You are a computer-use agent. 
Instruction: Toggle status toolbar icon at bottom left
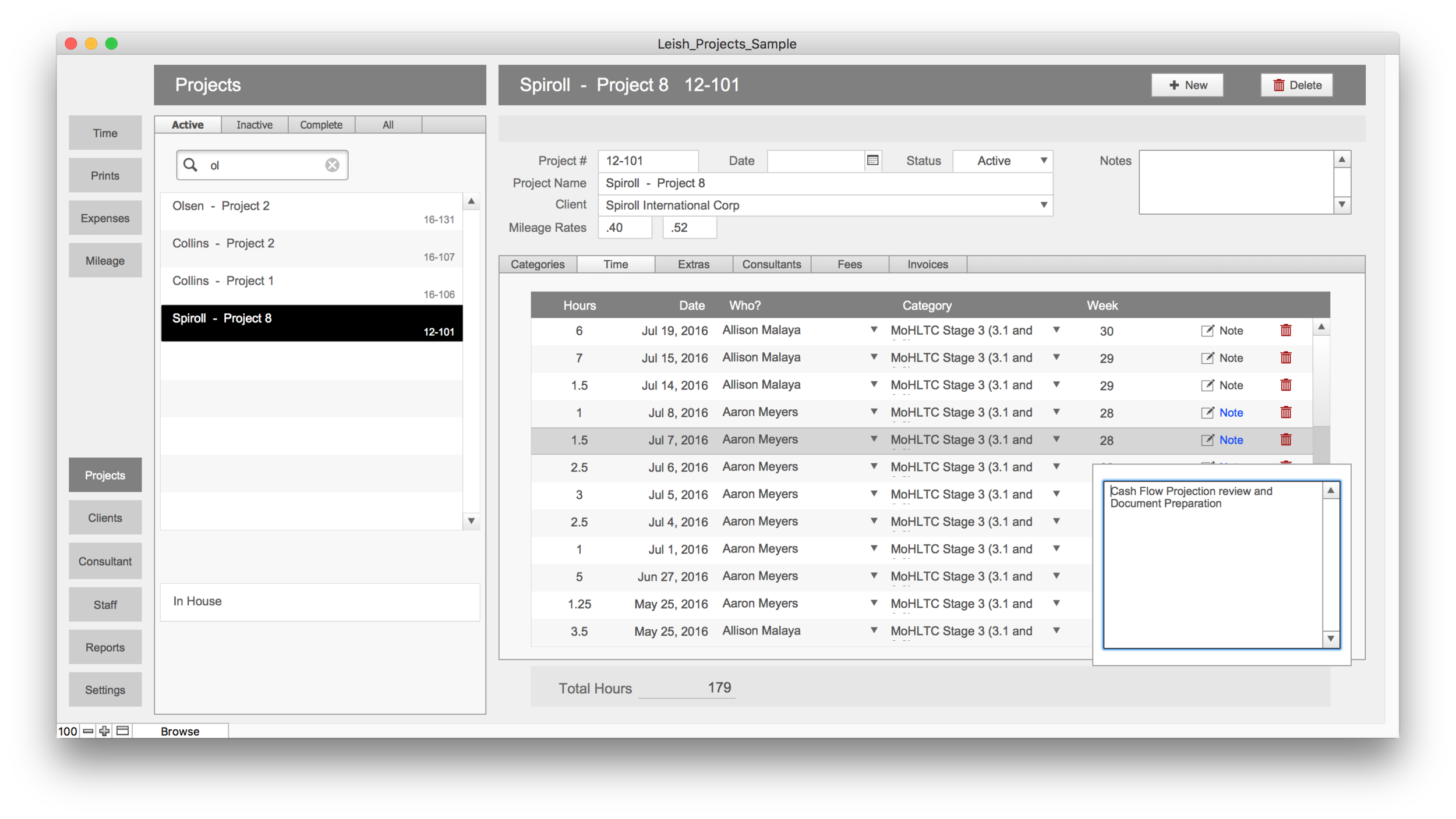click(x=123, y=731)
